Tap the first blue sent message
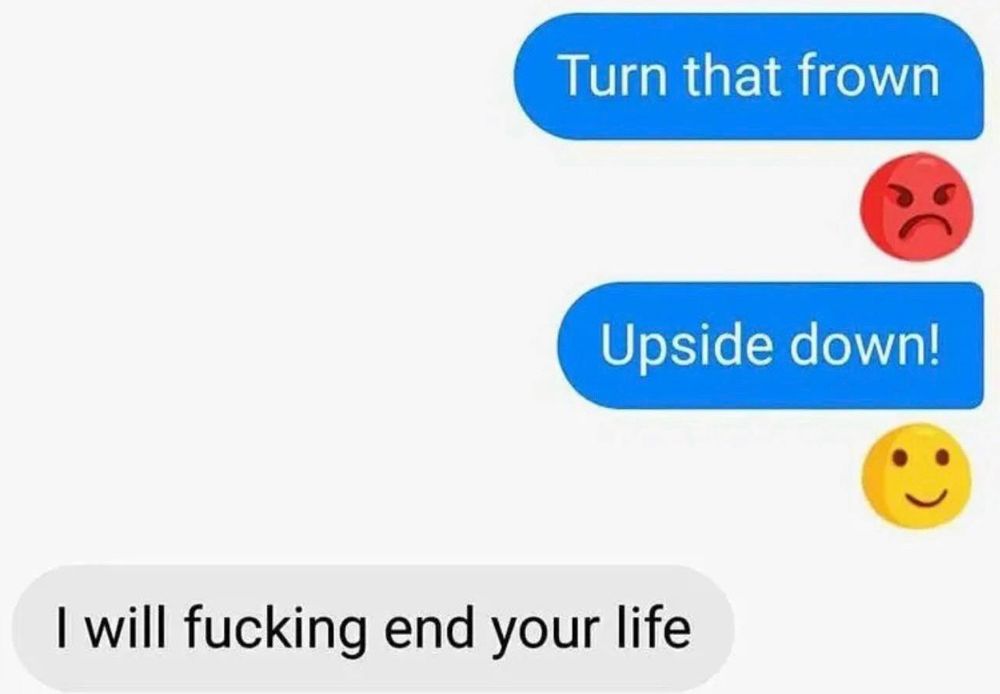1000x694 pixels. [x=749, y=76]
